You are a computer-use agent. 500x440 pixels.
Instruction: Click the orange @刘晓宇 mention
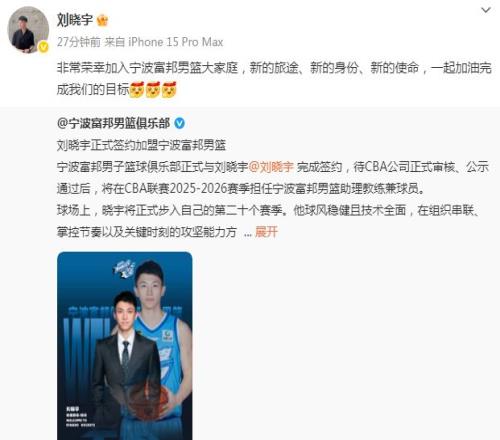271,167
